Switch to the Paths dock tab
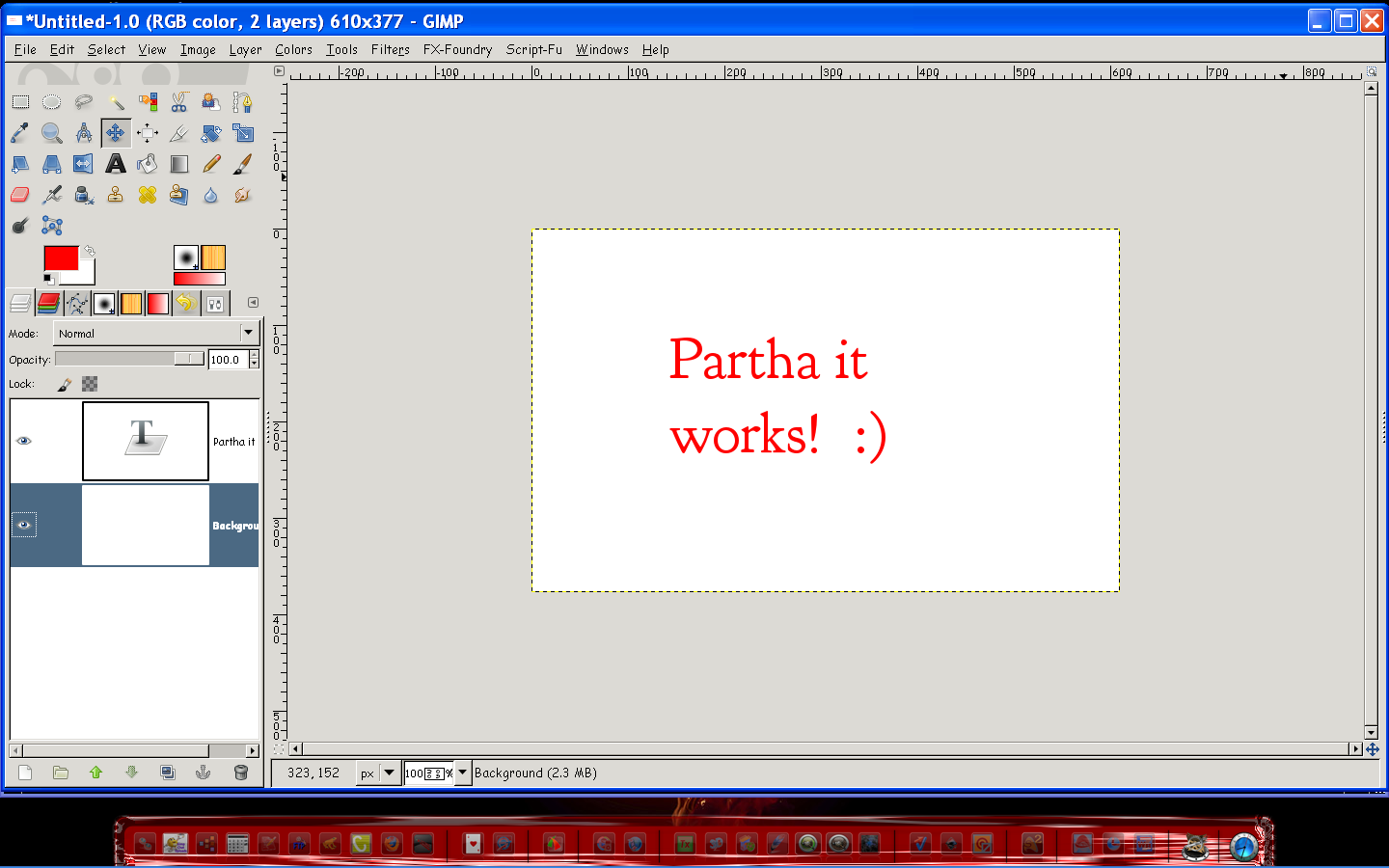The width and height of the screenshot is (1389, 868). coord(77,304)
